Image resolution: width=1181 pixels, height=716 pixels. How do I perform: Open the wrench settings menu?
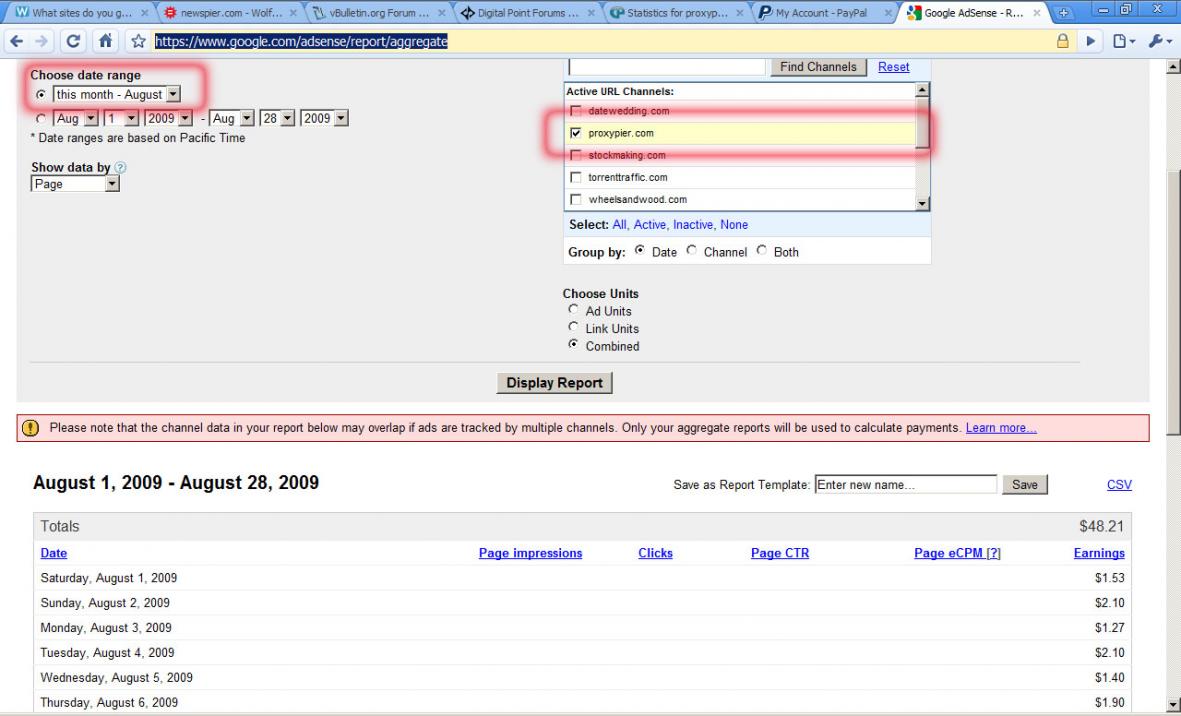(x=1160, y=41)
